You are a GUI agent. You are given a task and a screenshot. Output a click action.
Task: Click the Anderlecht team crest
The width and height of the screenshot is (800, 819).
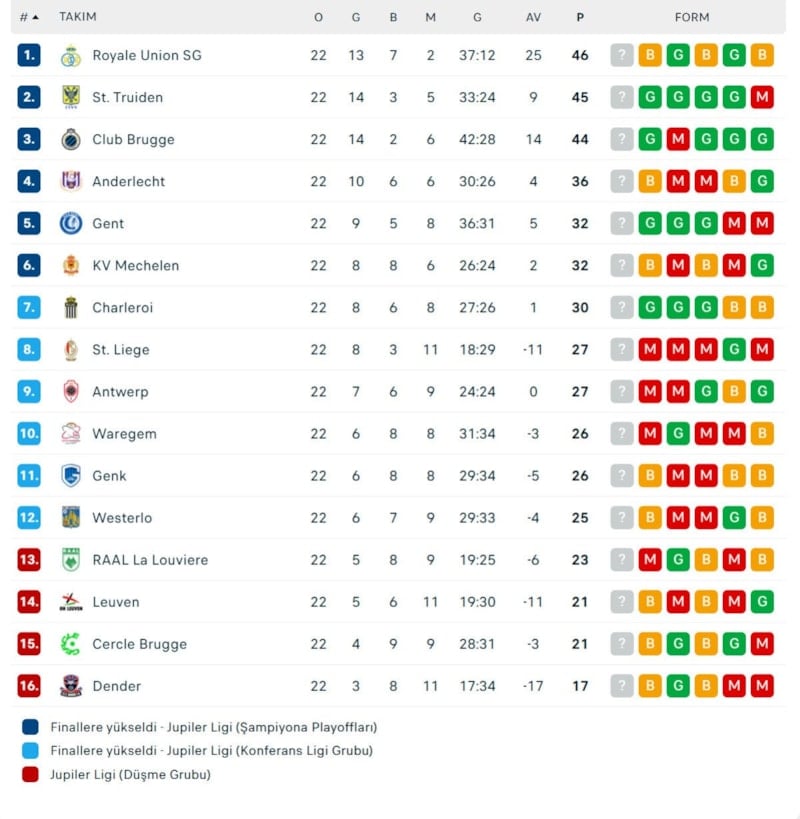point(70,182)
